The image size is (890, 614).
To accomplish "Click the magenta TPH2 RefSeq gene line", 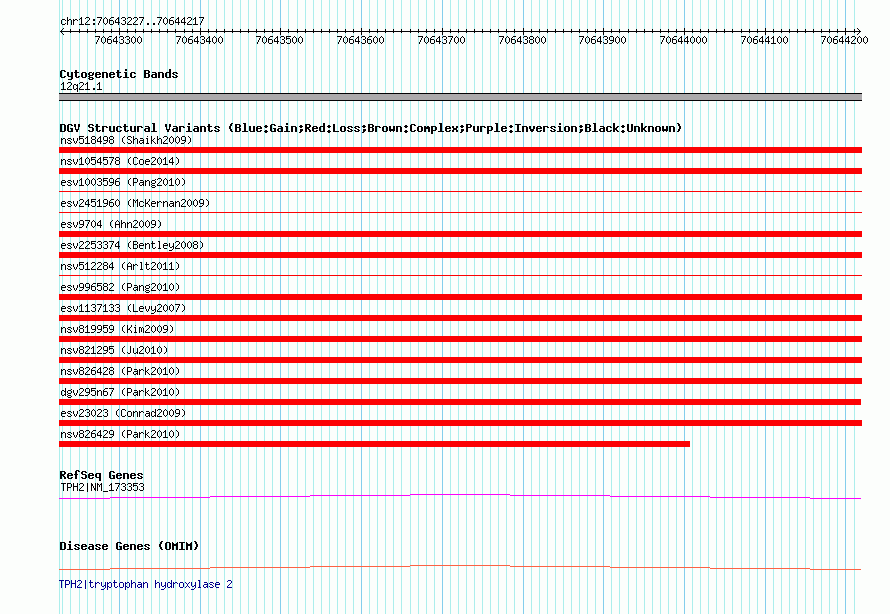I will click(x=460, y=496).
